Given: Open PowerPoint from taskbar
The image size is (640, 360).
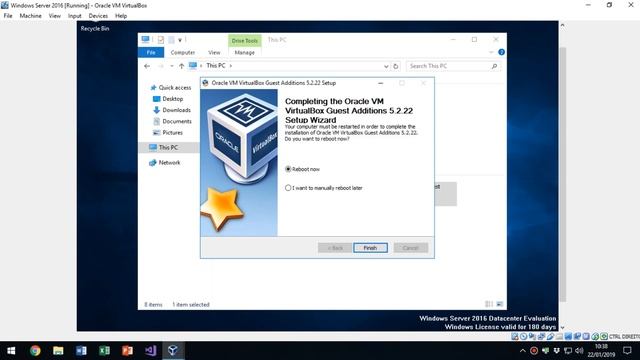Looking at the screenshot, I should [x=127, y=351].
